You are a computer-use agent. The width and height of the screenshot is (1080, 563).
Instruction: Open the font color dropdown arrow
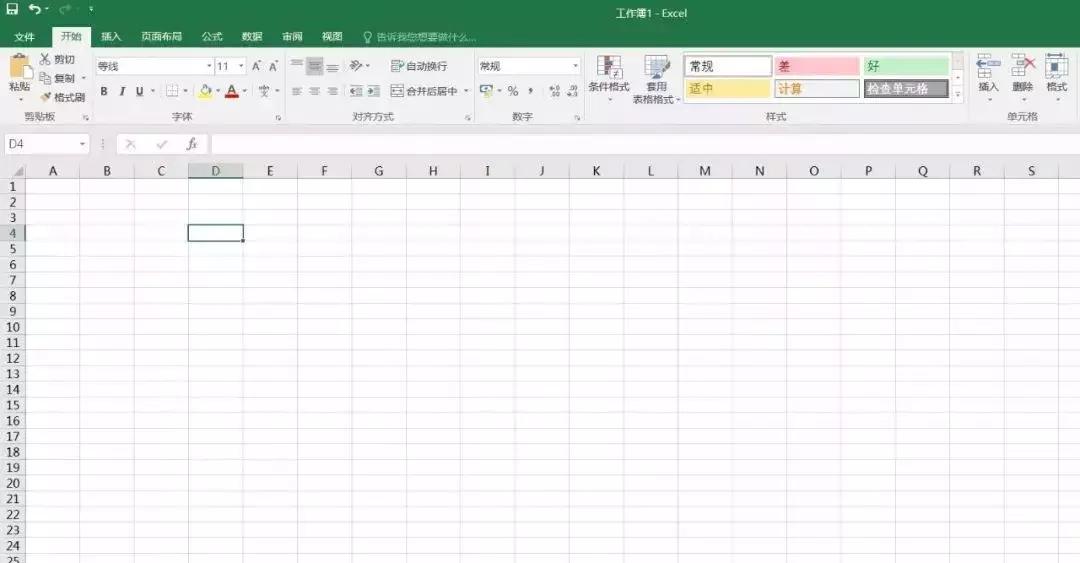[245, 91]
